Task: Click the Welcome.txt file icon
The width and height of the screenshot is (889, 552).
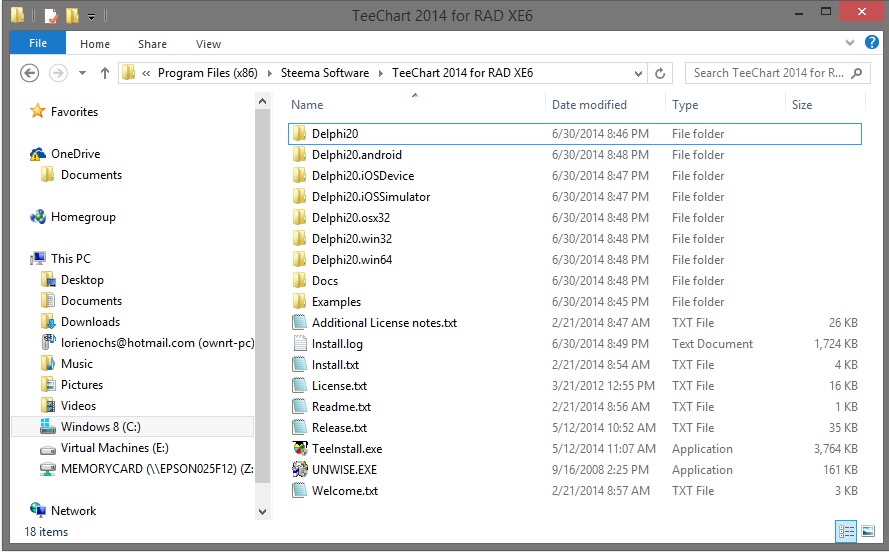Action: (299, 490)
